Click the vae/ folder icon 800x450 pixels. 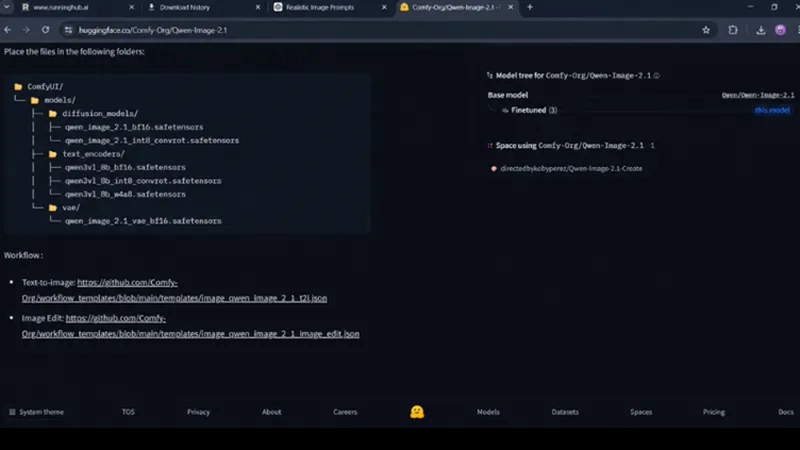(x=53, y=208)
